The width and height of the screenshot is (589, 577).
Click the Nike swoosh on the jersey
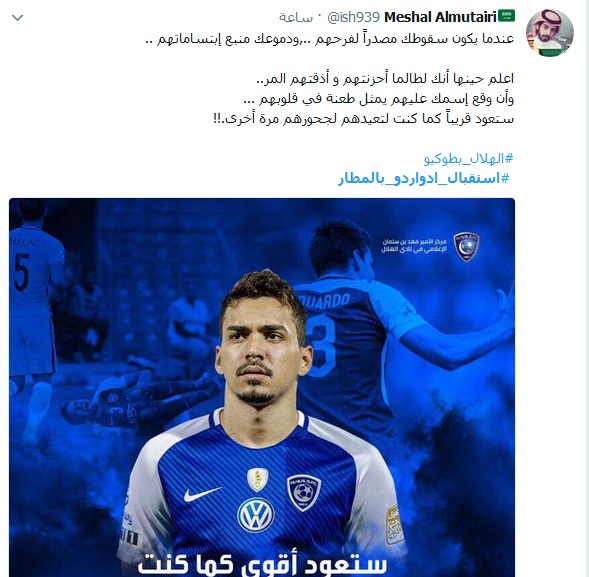pyautogui.click(x=202, y=494)
